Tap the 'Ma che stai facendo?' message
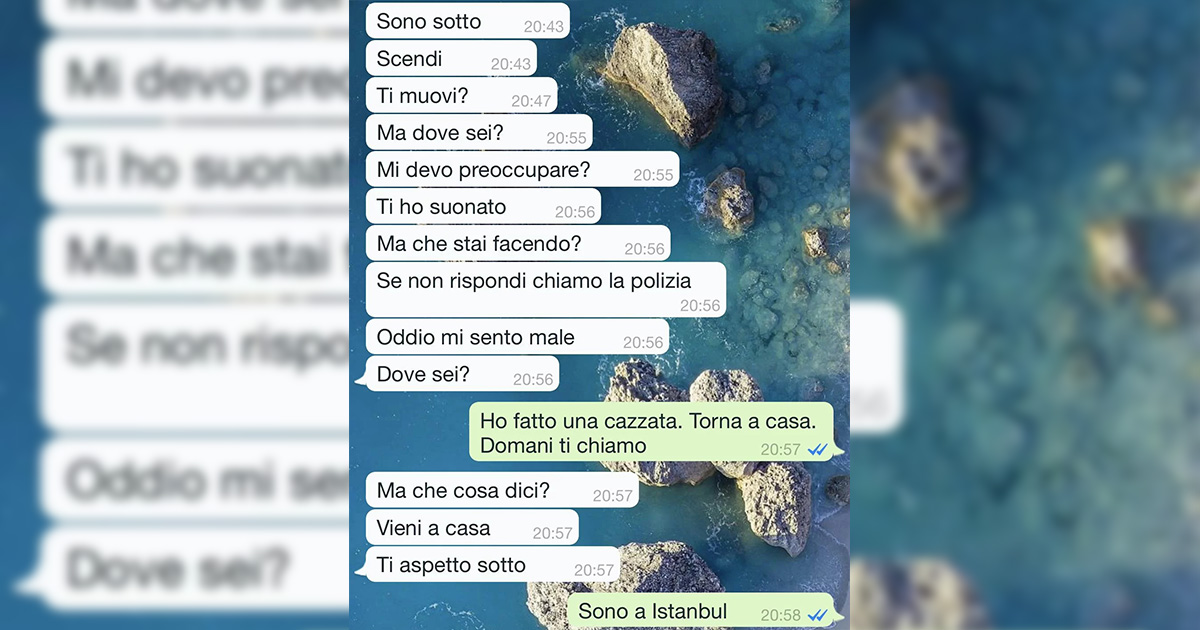 point(518,244)
